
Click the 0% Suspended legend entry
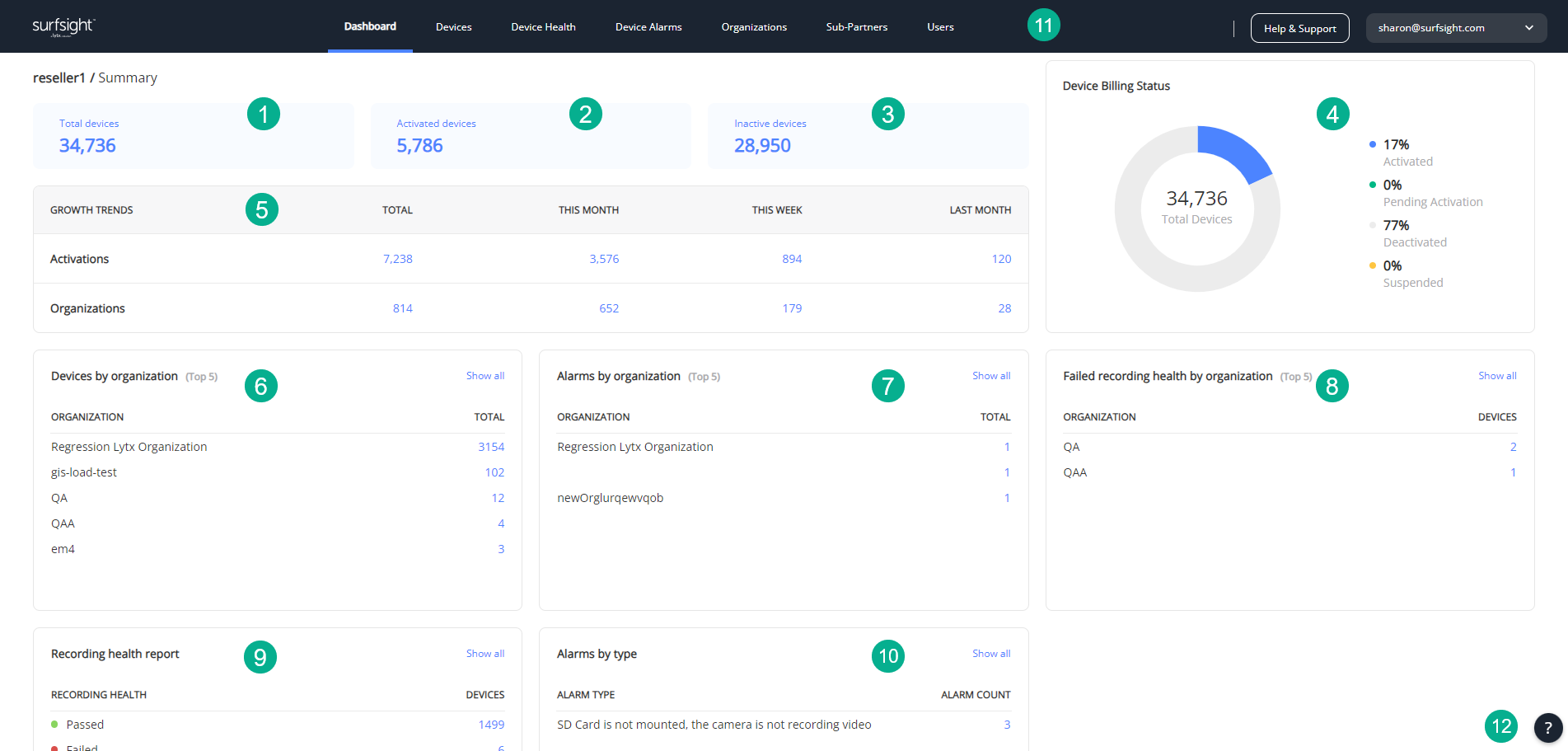[x=1406, y=274]
